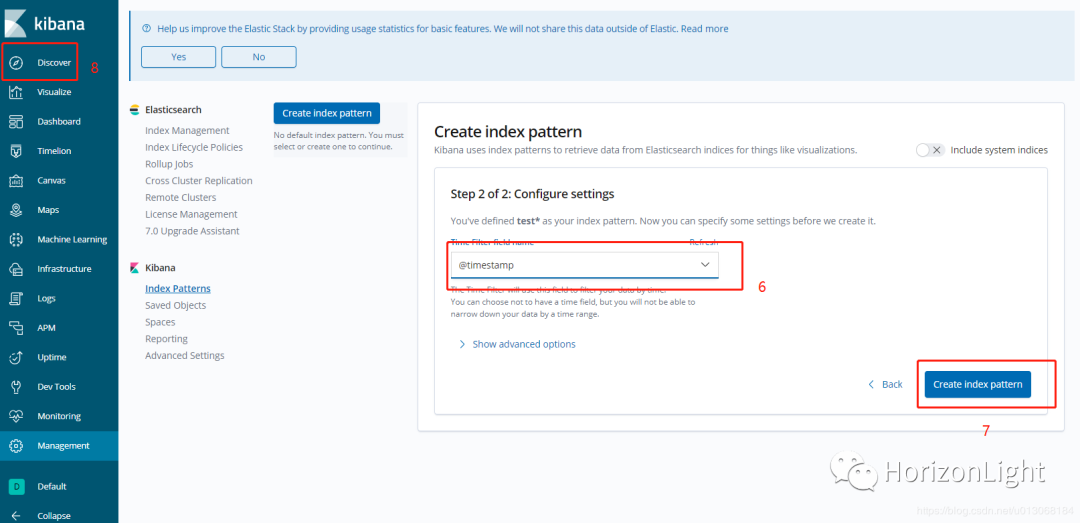Open the Canvas icon

pyautogui.click(x=17, y=181)
